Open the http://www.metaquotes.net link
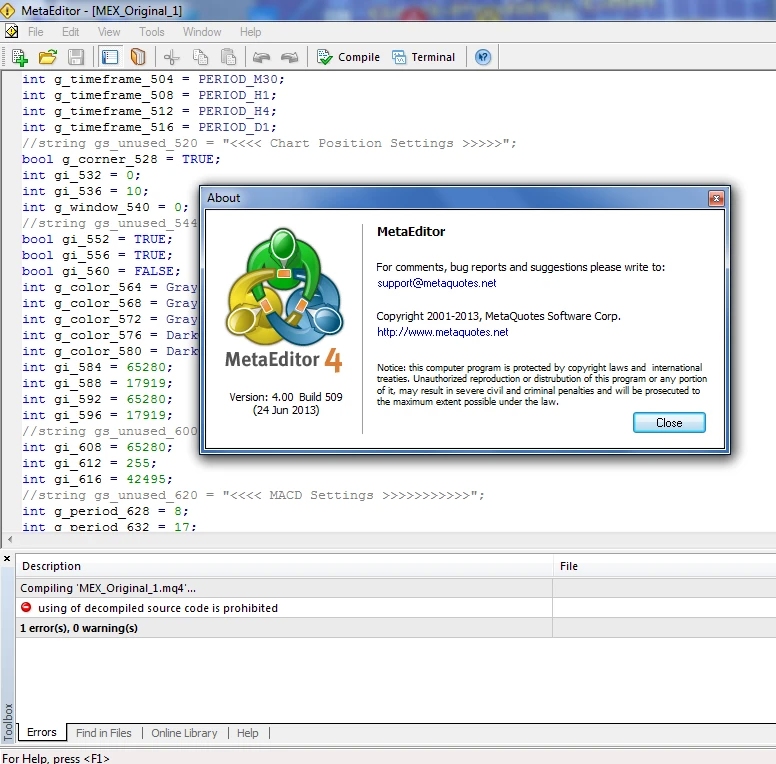The image size is (776, 764). click(442, 332)
